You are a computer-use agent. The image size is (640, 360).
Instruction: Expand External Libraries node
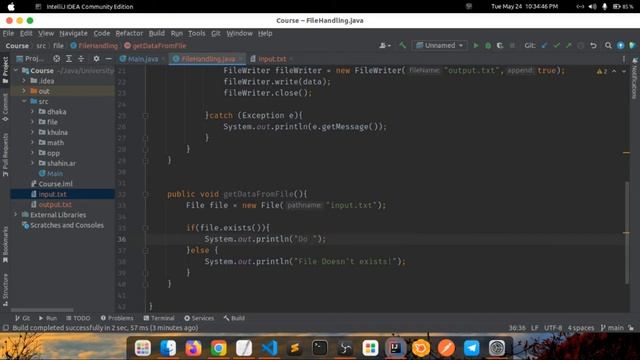click(x=16, y=215)
